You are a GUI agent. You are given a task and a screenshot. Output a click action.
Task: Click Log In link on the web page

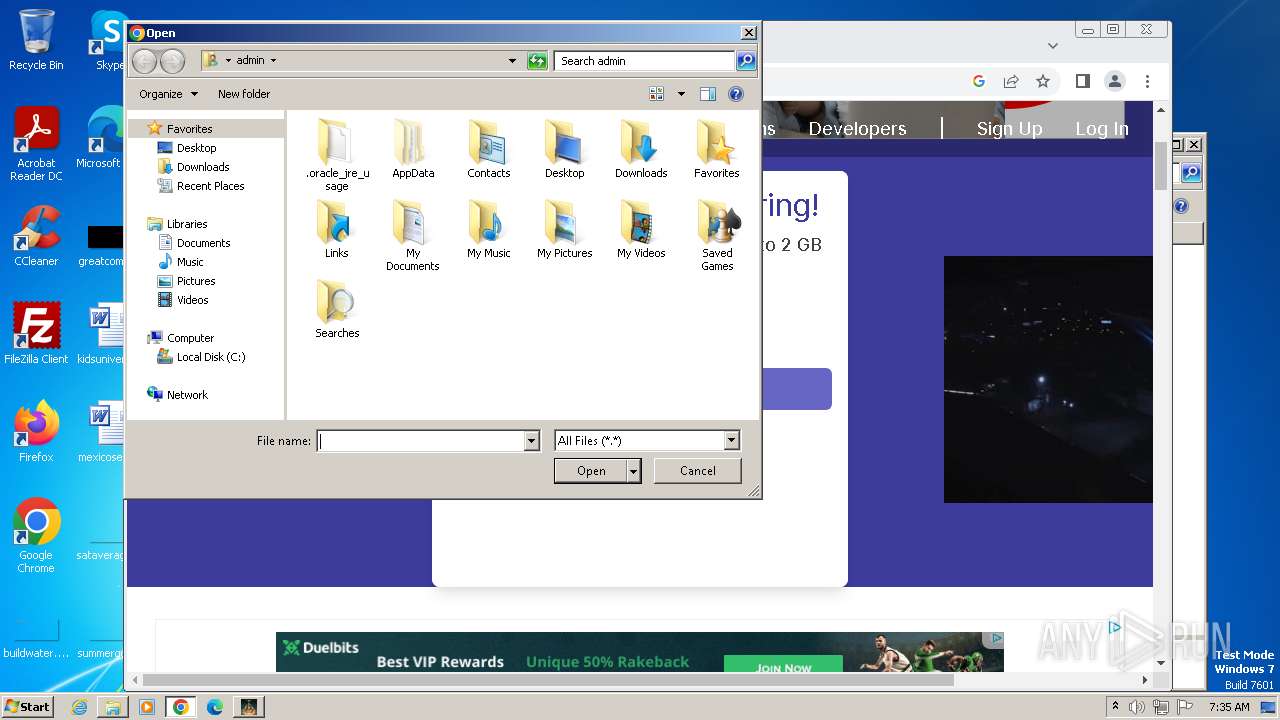pyautogui.click(x=1102, y=129)
